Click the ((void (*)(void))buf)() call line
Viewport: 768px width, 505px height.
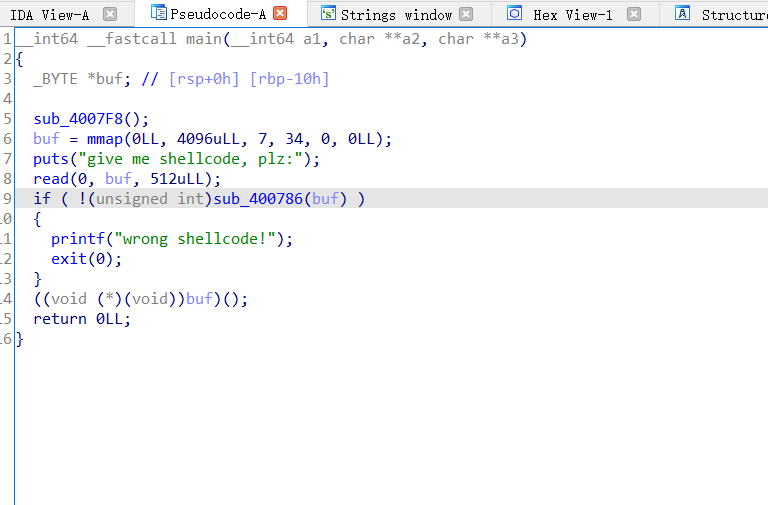click(x=141, y=299)
